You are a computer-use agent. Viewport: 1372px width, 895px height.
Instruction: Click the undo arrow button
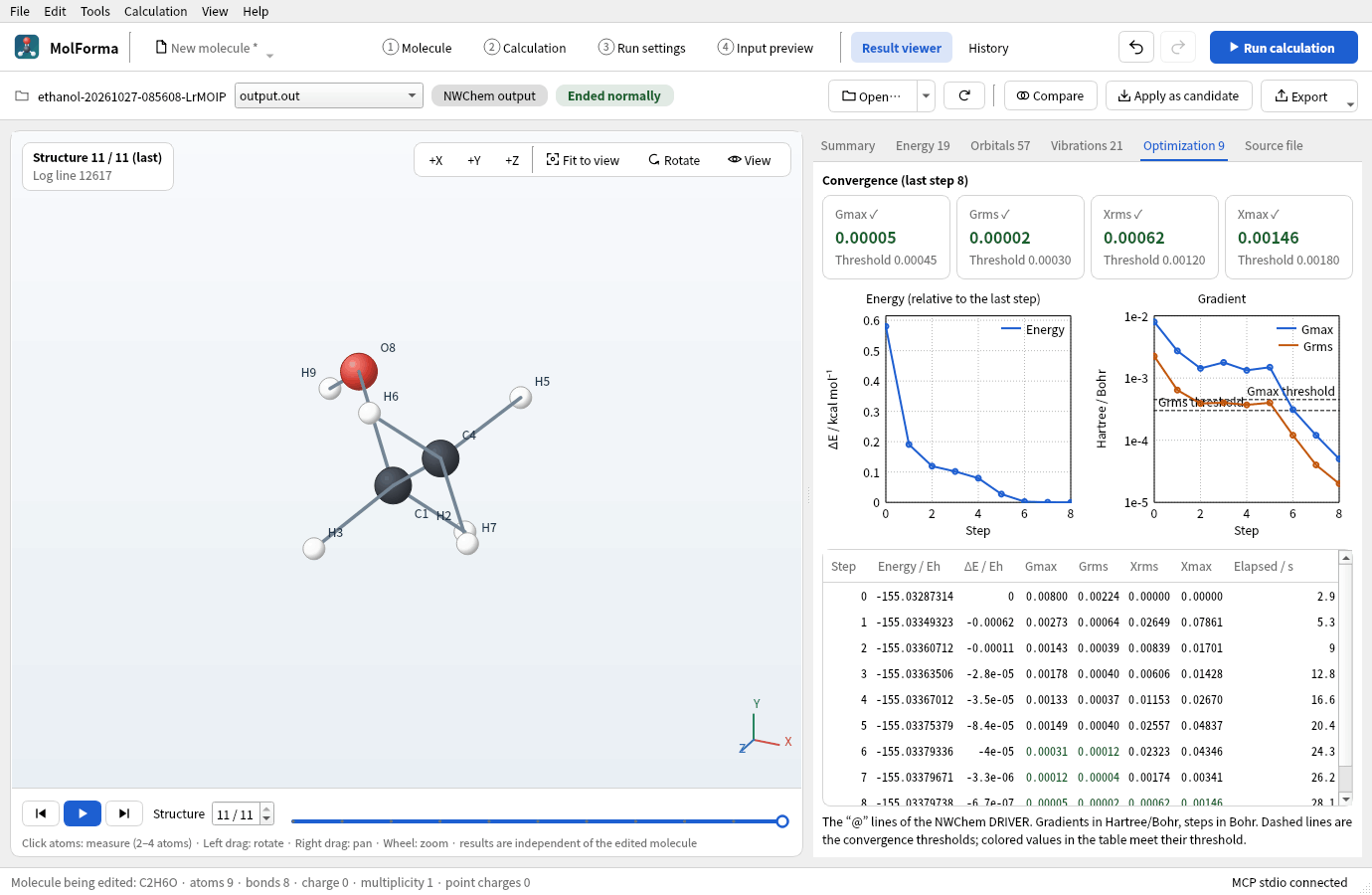(1136, 47)
